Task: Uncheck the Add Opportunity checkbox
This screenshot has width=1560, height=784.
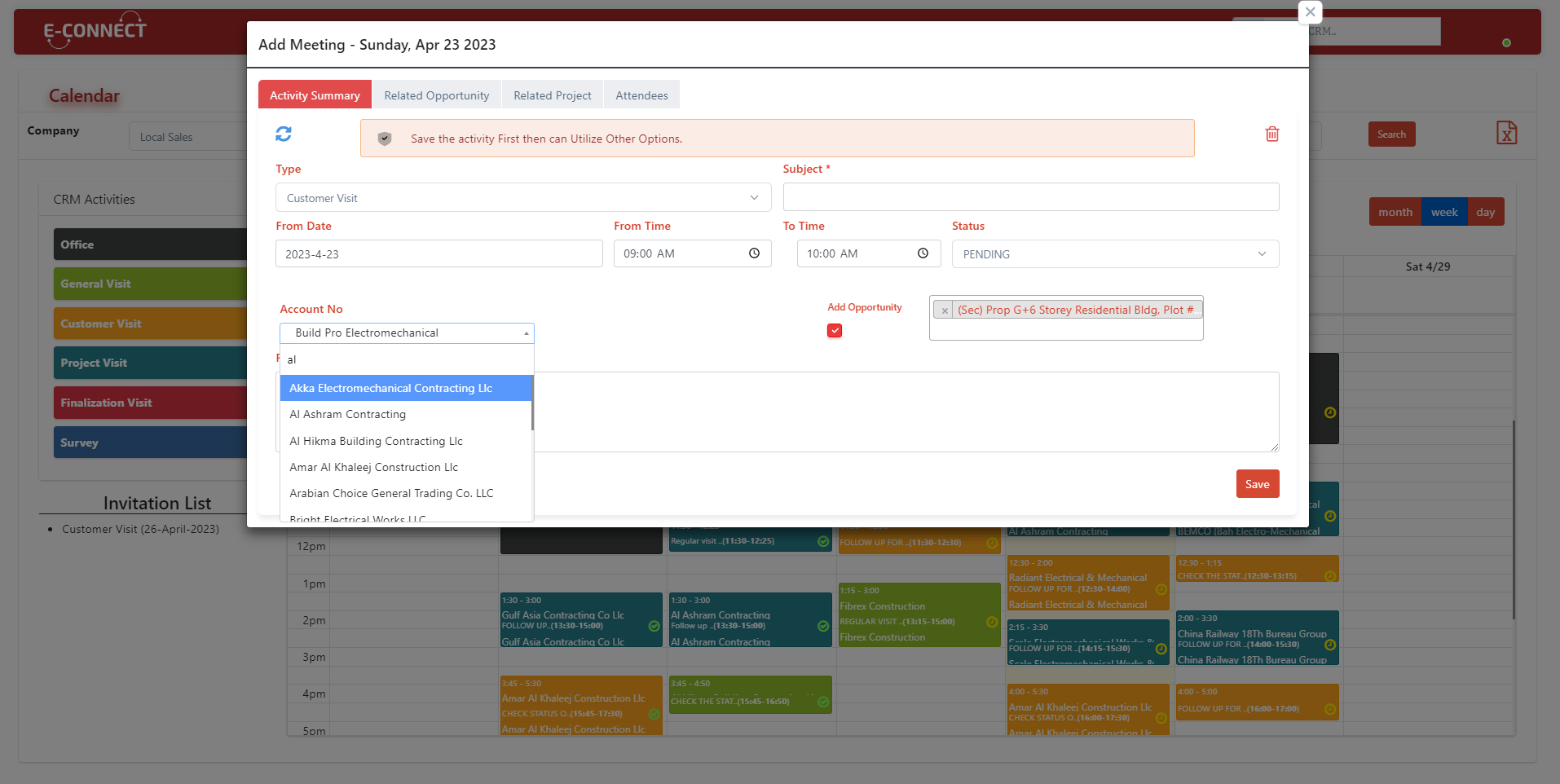Action: tap(835, 330)
